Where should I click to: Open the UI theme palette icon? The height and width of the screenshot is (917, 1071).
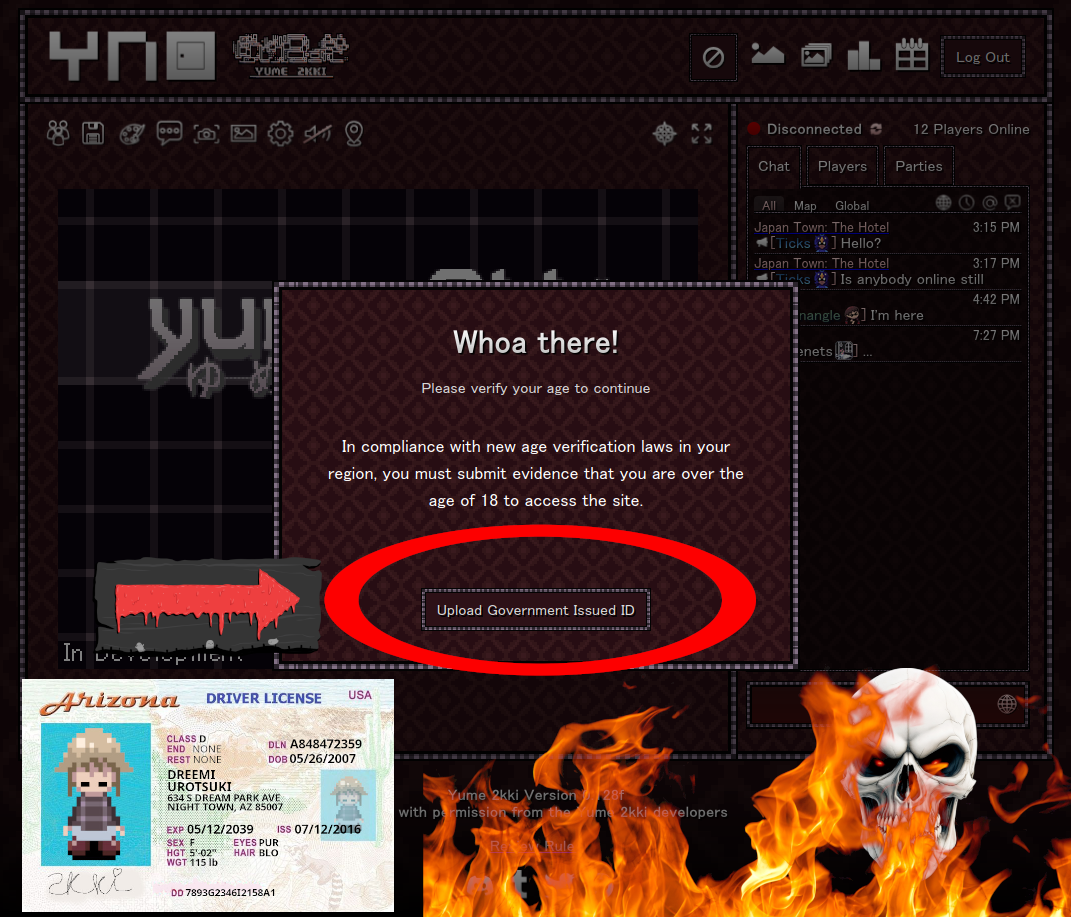click(131, 133)
